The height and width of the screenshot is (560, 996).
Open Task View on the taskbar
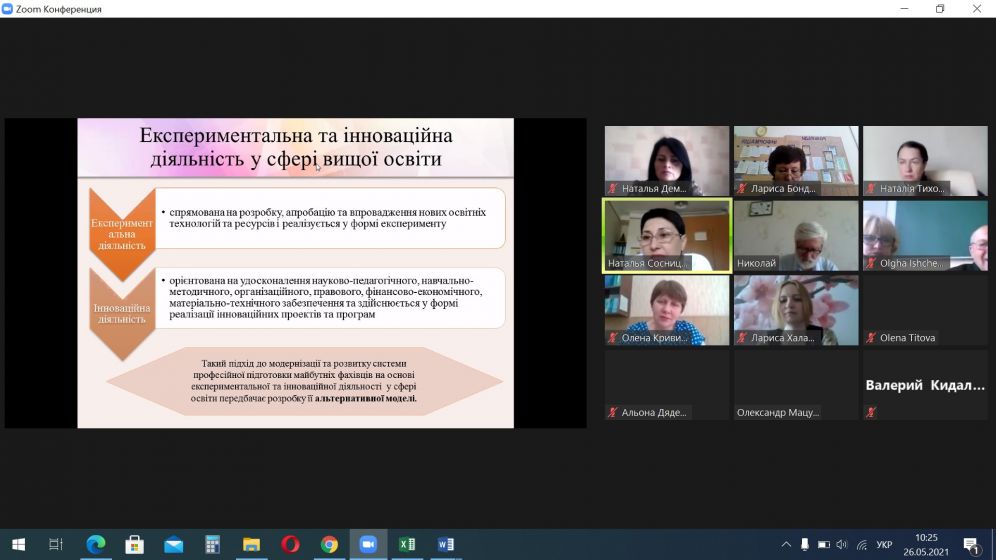click(56, 544)
